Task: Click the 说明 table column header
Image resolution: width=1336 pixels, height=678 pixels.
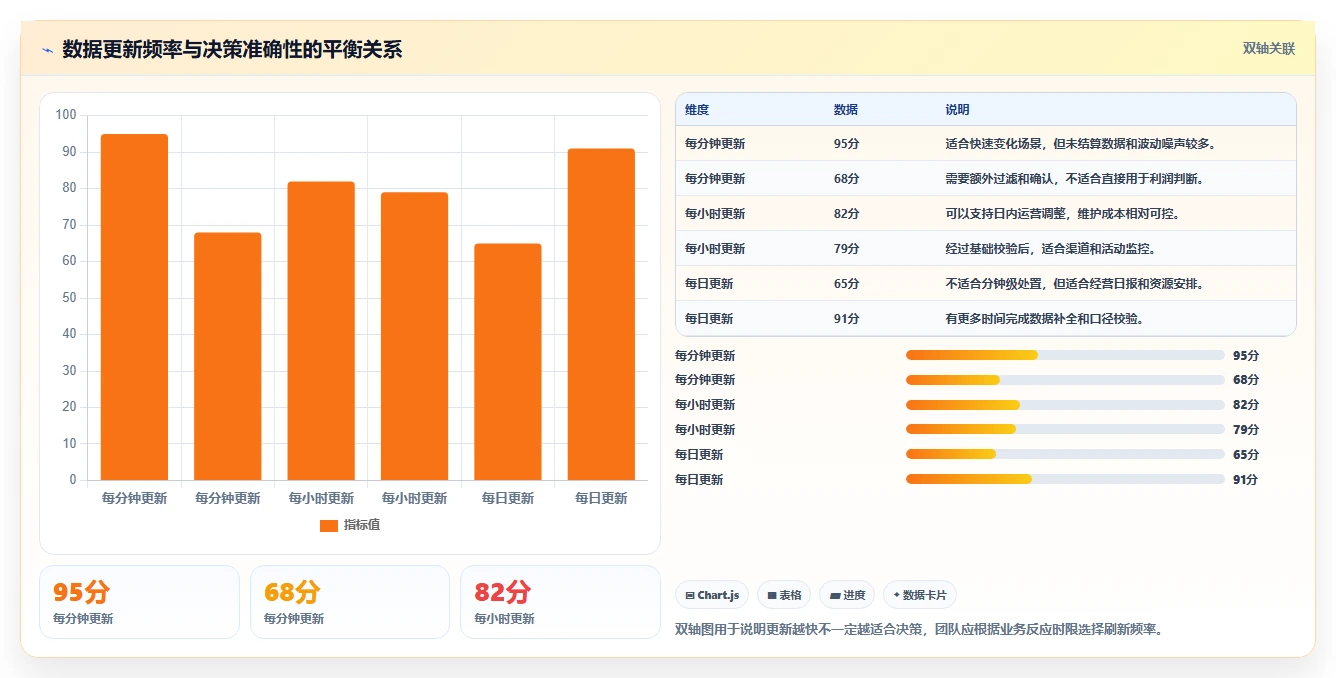Action: click(957, 110)
